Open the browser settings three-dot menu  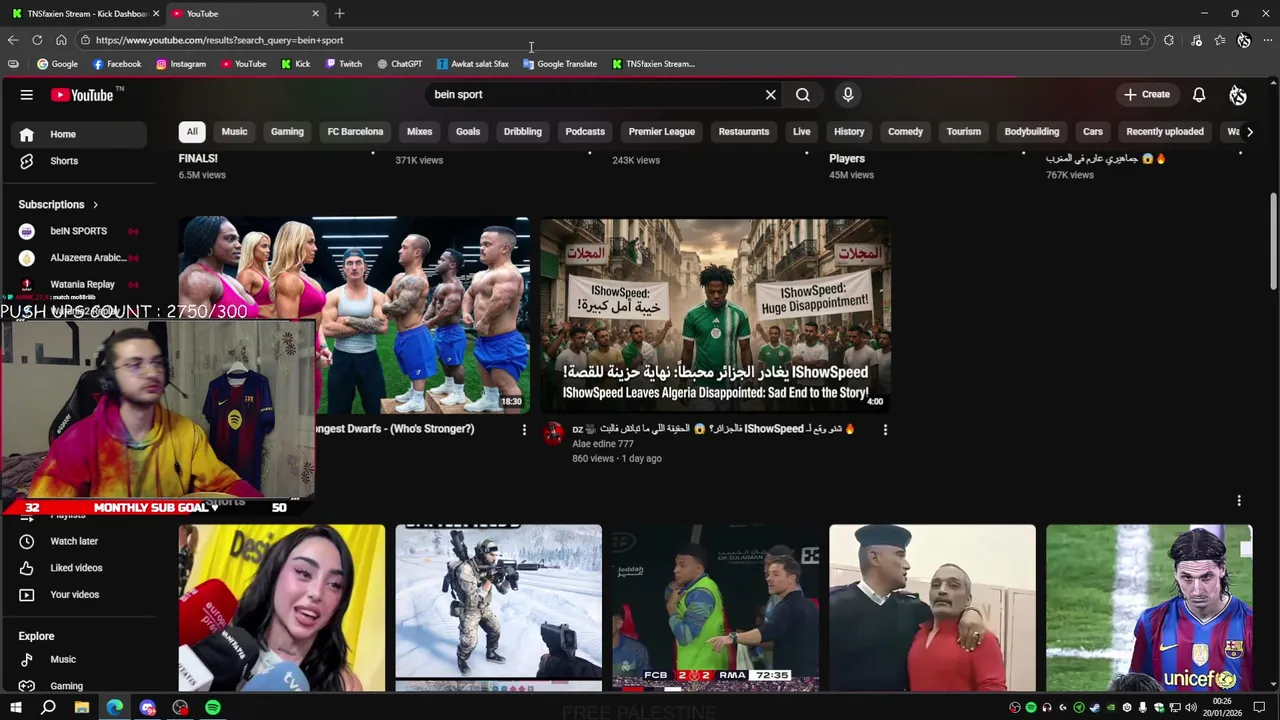1268,40
